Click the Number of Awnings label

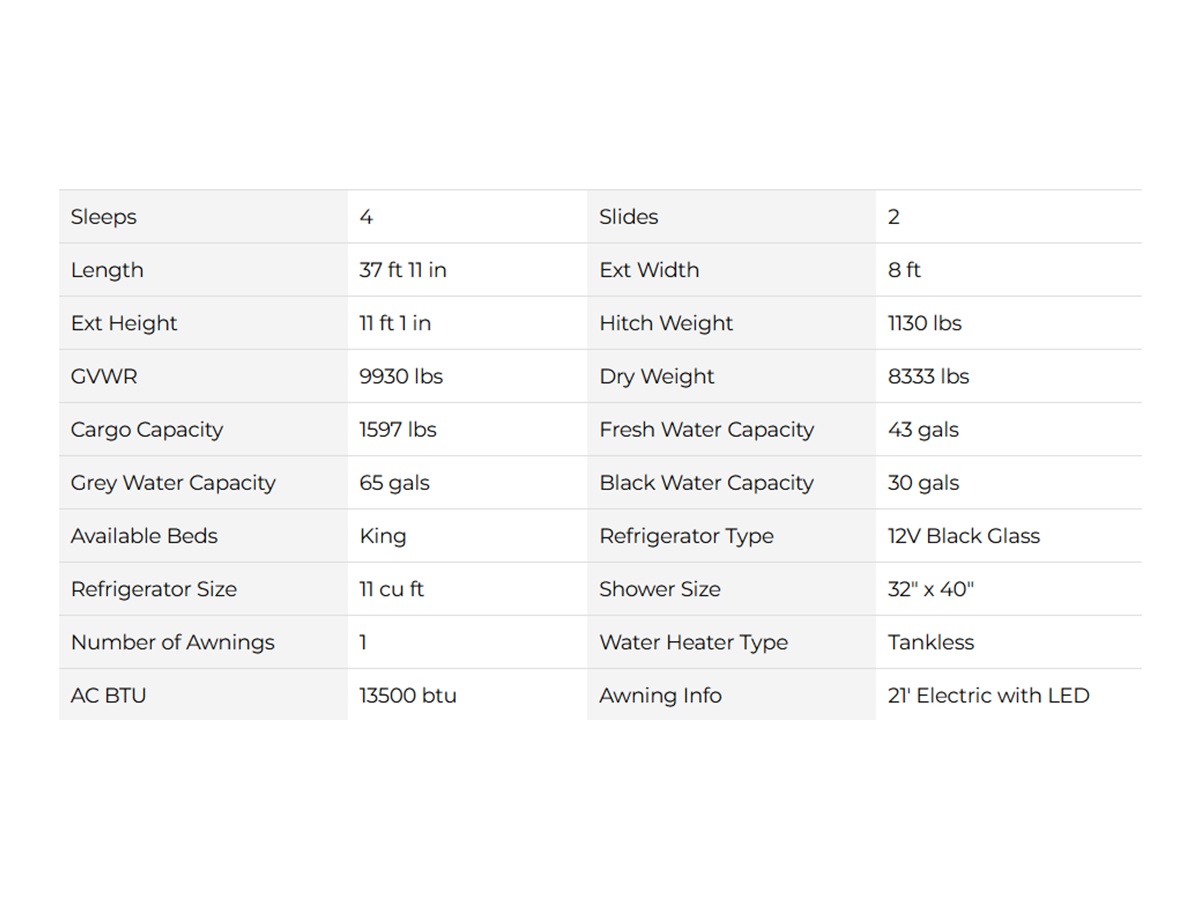tap(172, 642)
